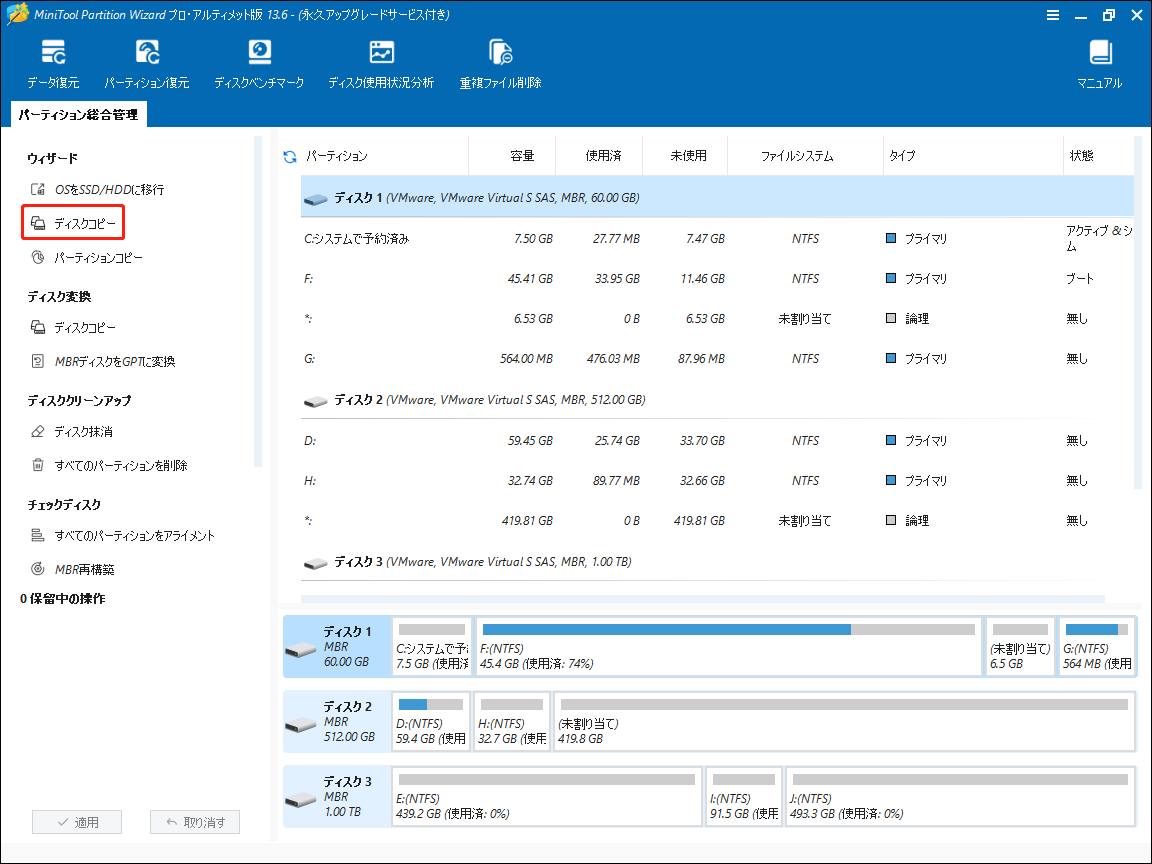Open 重複ファイル削除 duplicate file remover
The width and height of the screenshot is (1152, 864).
click(x=500, y=64)
